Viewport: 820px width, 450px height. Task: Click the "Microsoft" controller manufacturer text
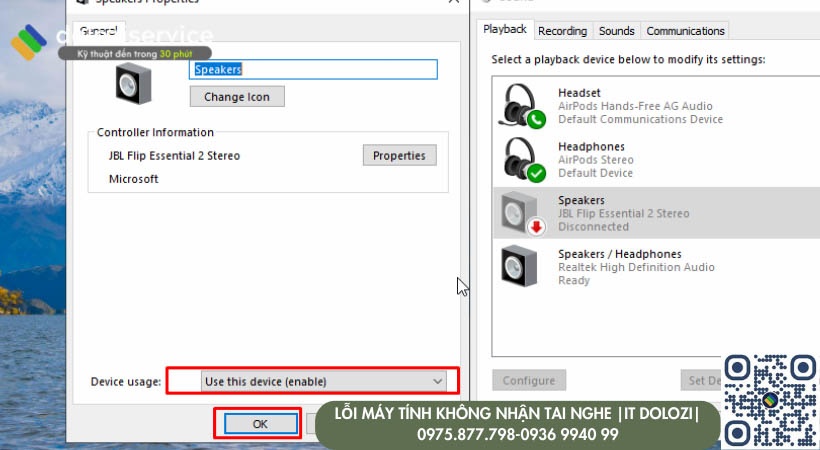point(133,179)
